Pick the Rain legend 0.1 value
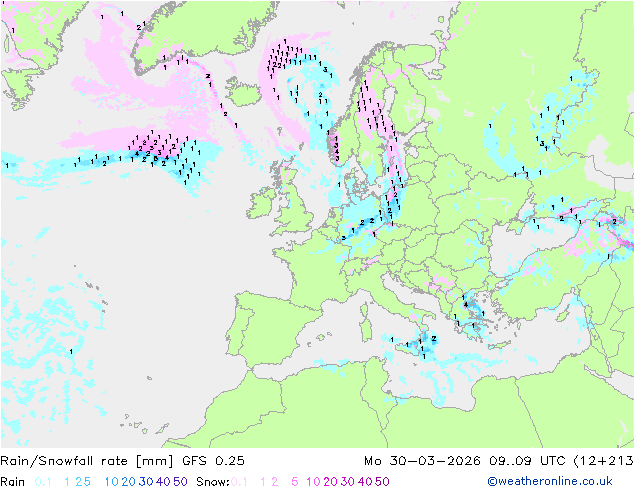 pyautogui.click(x=43, y=482)
